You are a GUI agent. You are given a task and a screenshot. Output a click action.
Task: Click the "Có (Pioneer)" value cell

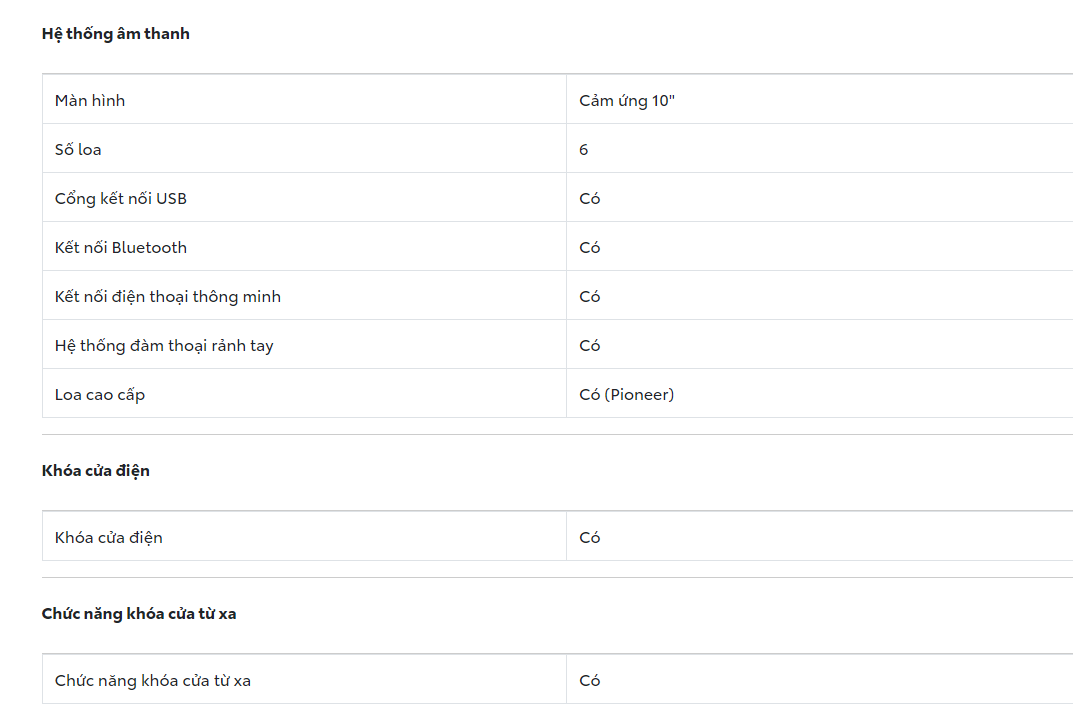tap(627, 394)
